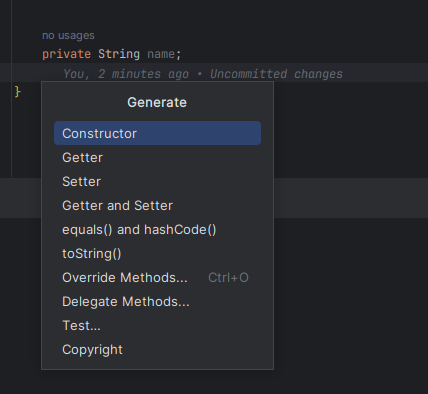The height and width of the screenshot is (394, 428).
Task: Select the toString() generate option
Action: (x=157, y=253)
